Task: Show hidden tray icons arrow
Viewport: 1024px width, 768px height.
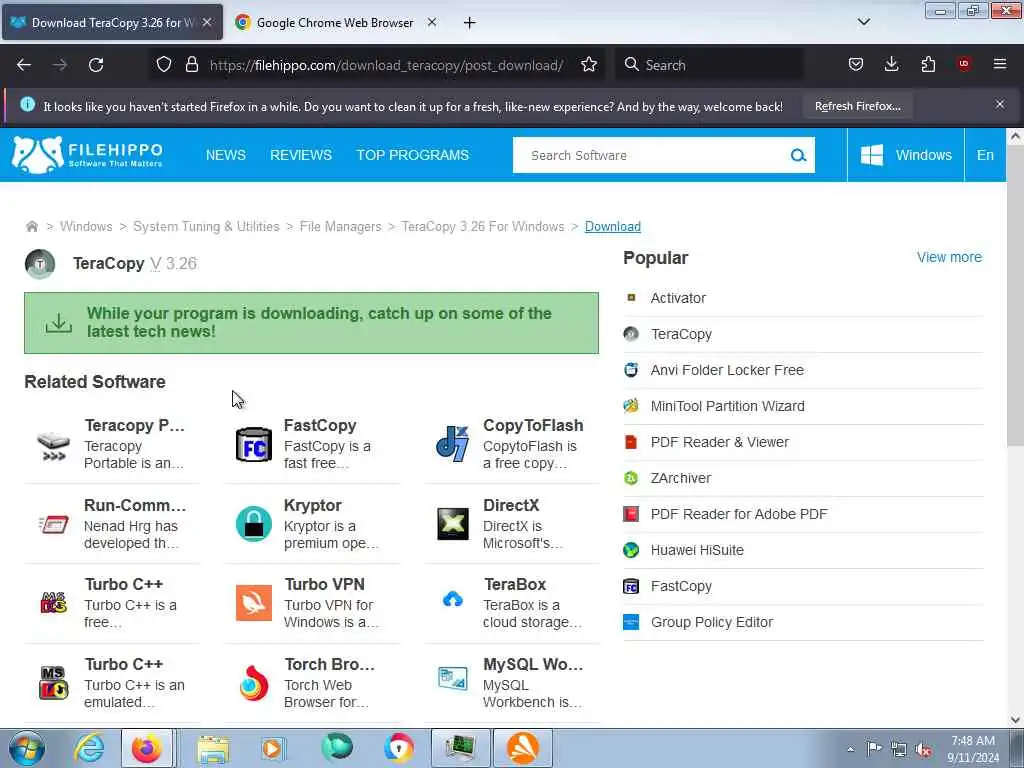Action: coord(850,749)
